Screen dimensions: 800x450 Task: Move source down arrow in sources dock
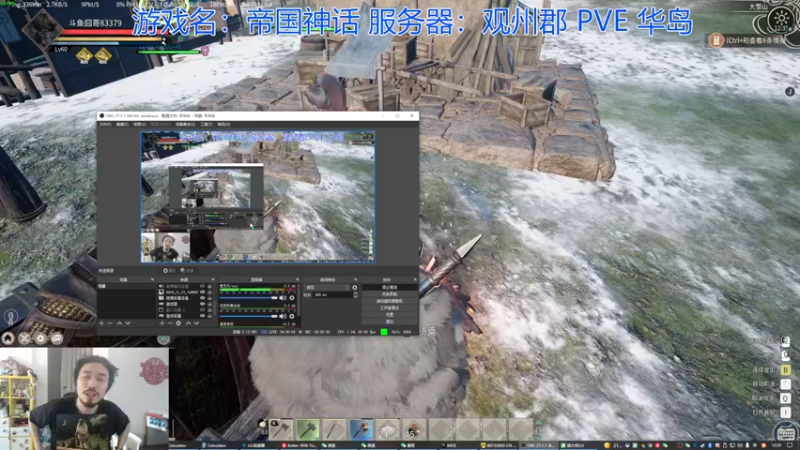pyautogui.click(x=196, y=323)
